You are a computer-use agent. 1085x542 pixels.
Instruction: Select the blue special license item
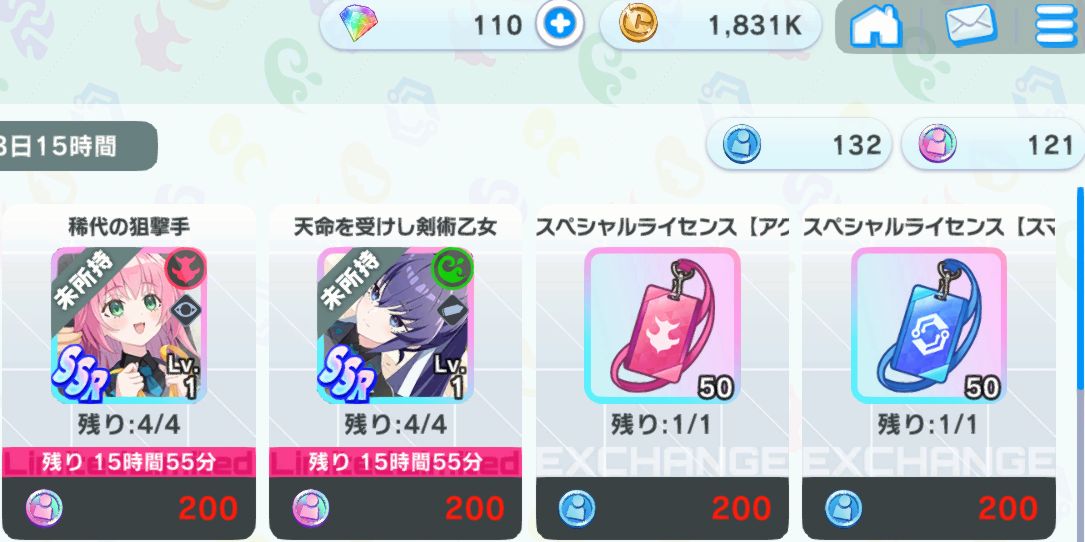(929, 325)
